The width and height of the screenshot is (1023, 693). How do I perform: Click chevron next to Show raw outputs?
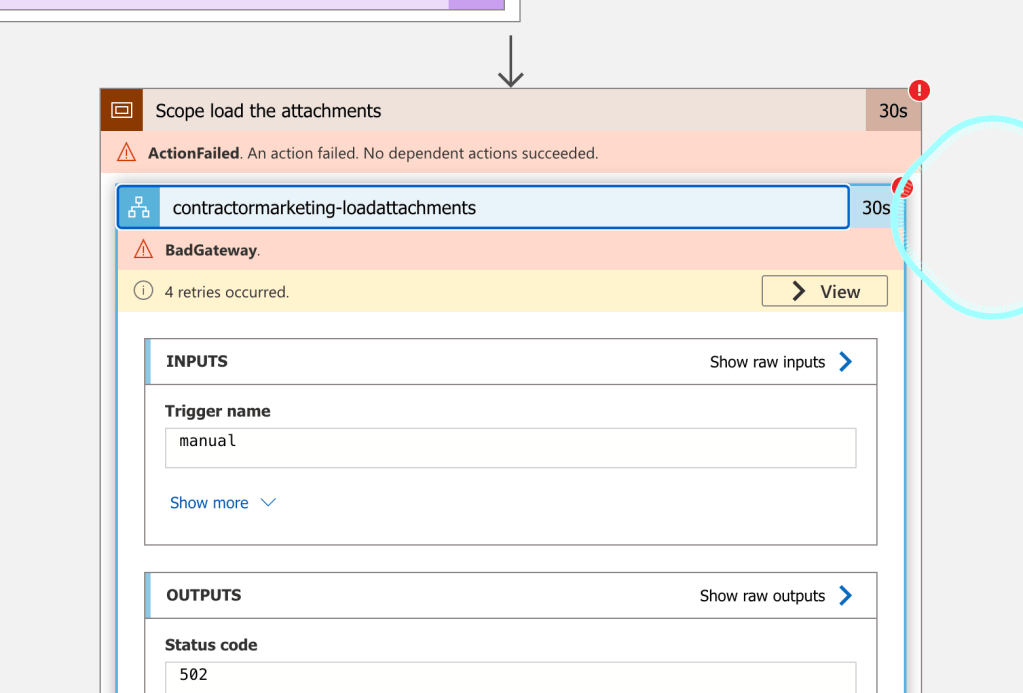coord(846,595)
